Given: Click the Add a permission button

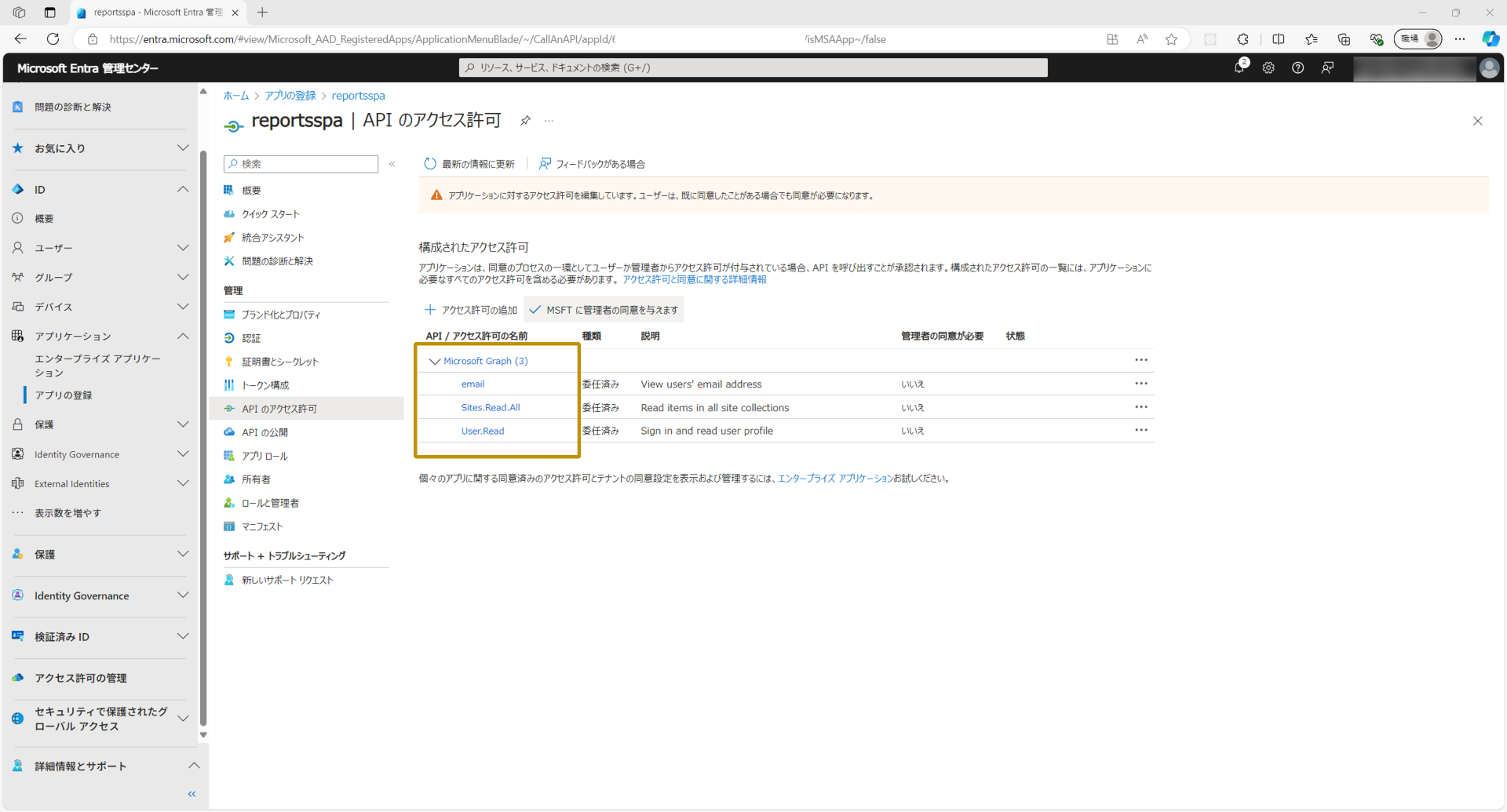Looking at the screenshot, I should (x=471, y=310).
